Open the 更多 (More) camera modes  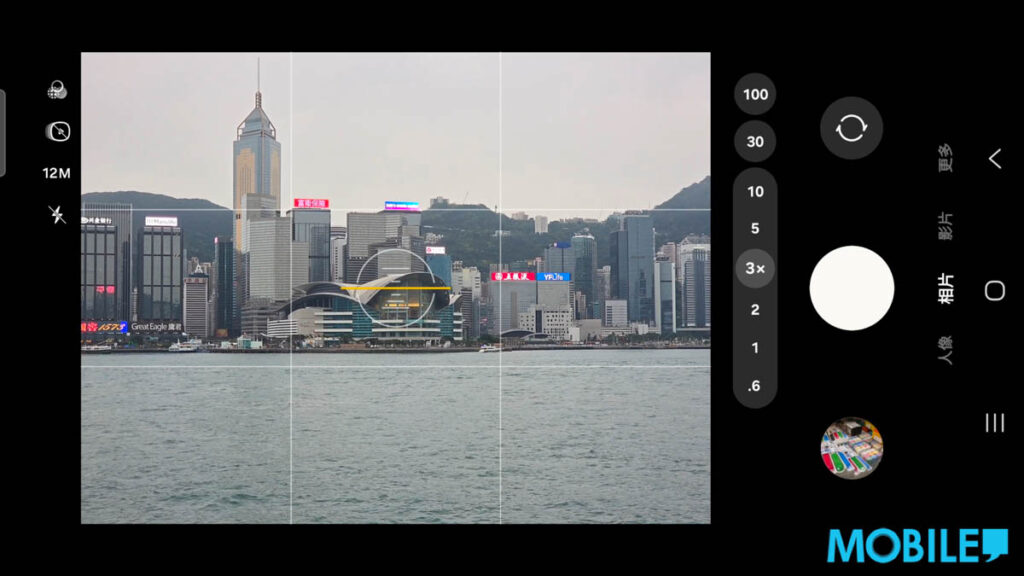coord(945,158)
